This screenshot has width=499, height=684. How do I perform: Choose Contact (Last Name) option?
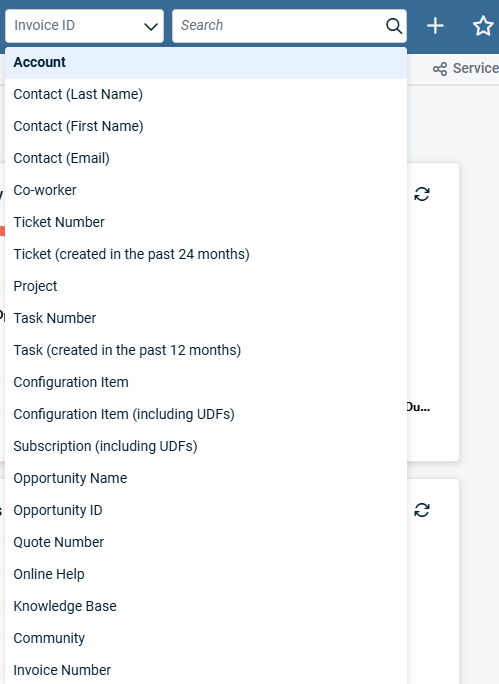click(206, 94)
